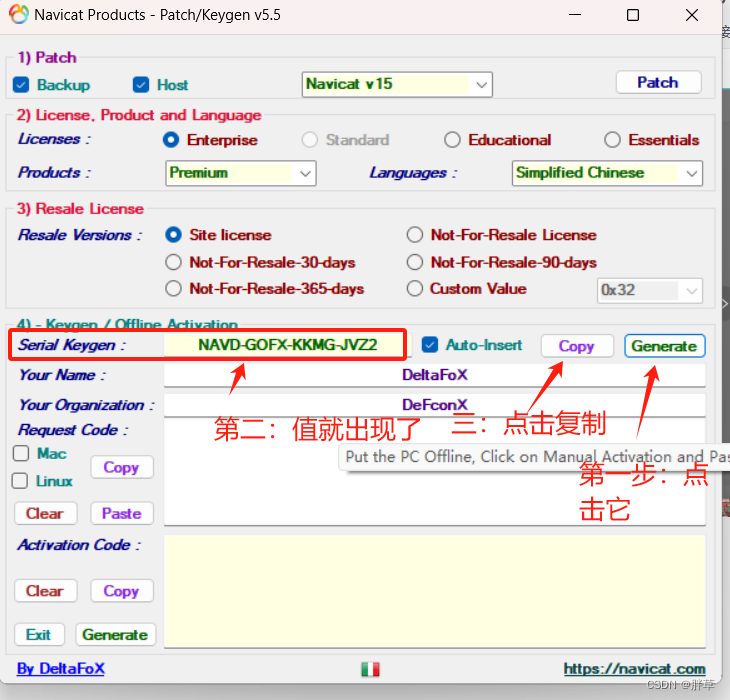Select Not-For-Resale-365-days radio button
The image size is (730, 700).
(x=174, y=289)
